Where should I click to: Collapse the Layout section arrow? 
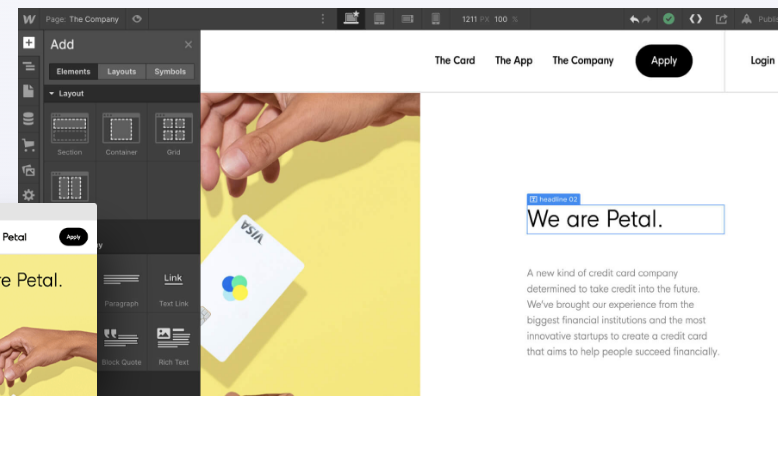(52, 93)
